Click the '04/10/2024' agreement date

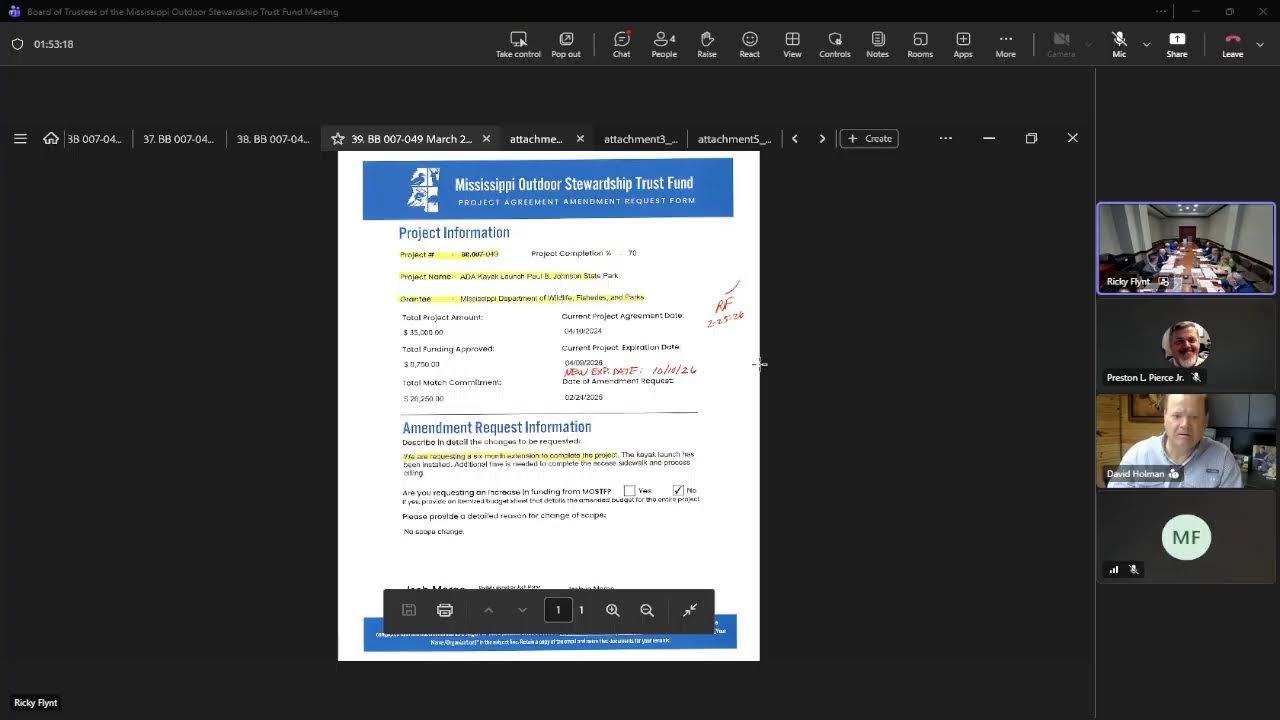coord(583,331)
